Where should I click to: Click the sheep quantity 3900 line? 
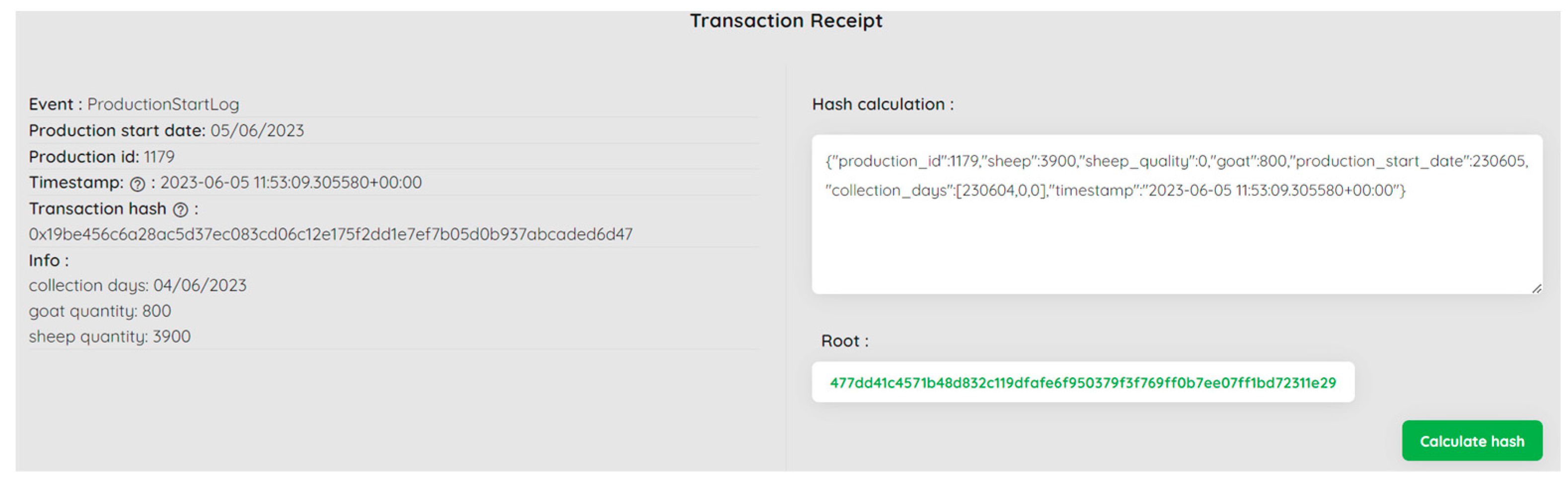click(110, 337)
